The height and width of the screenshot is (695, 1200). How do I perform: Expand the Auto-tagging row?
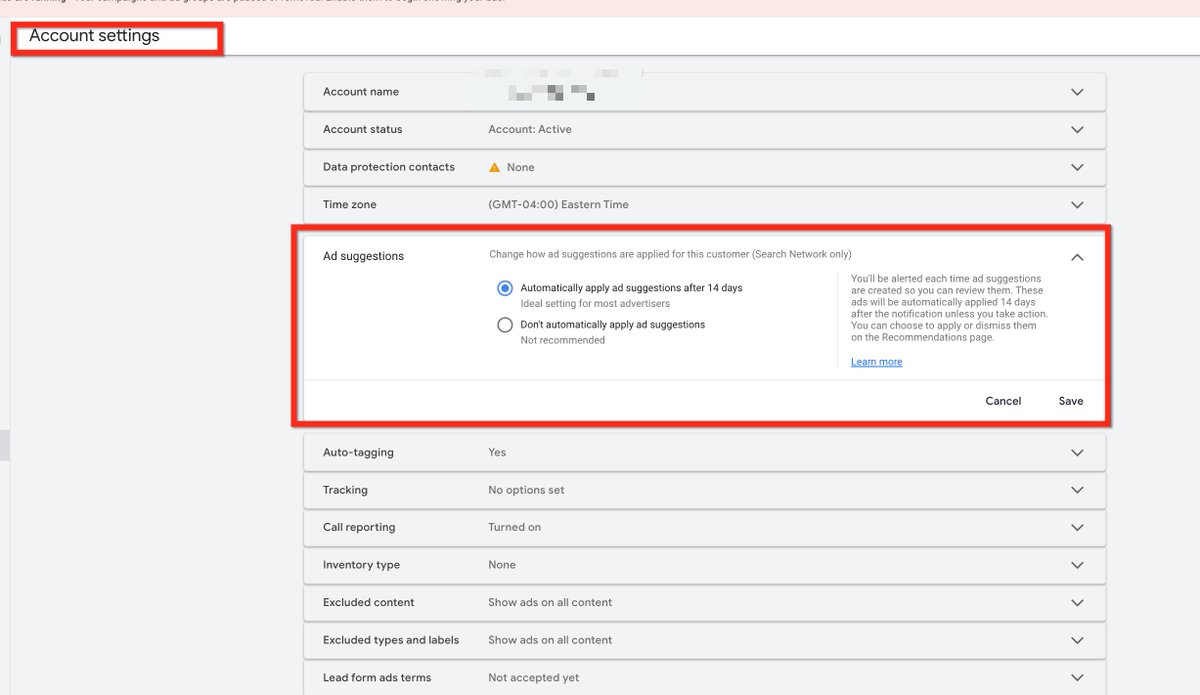point(1077,453)
